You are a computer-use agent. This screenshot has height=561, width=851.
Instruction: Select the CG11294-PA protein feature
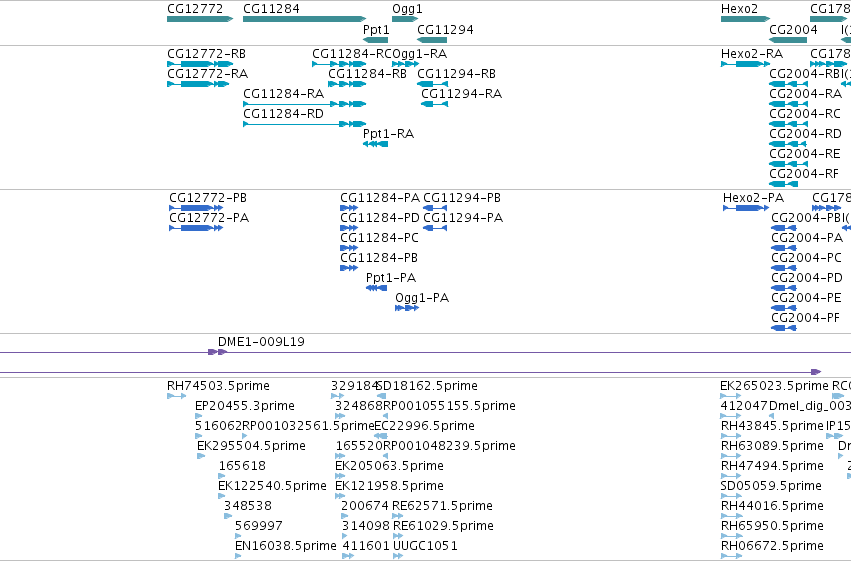435,228
